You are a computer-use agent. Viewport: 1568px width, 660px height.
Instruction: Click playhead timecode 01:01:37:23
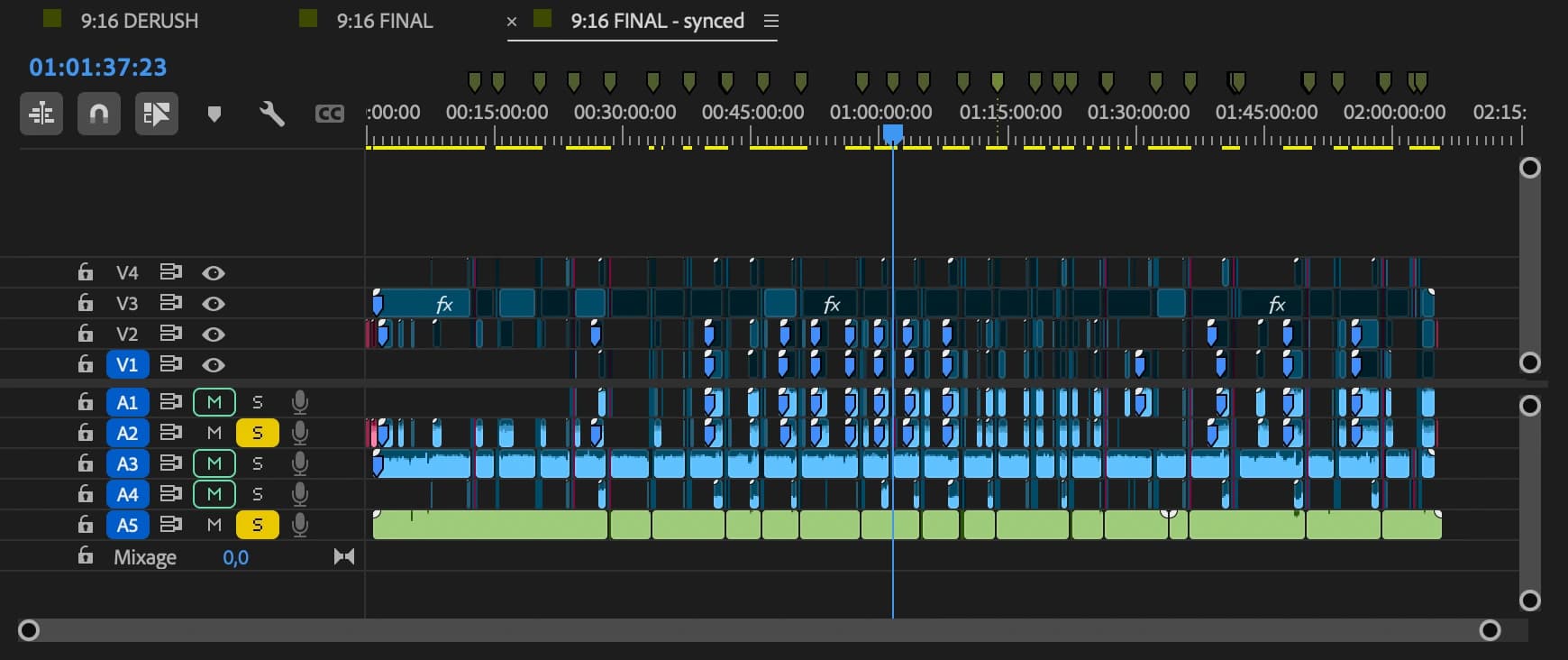[97, 67]
